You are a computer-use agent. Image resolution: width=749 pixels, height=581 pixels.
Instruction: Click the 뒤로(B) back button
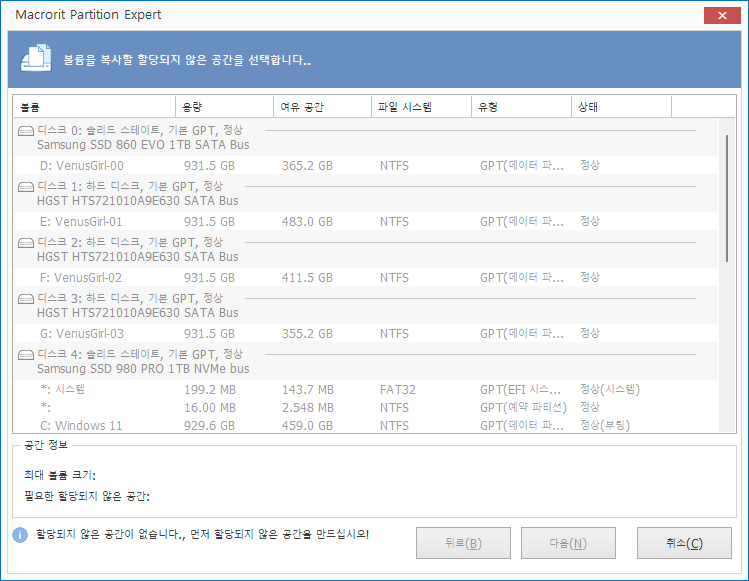tap(463, 543)
